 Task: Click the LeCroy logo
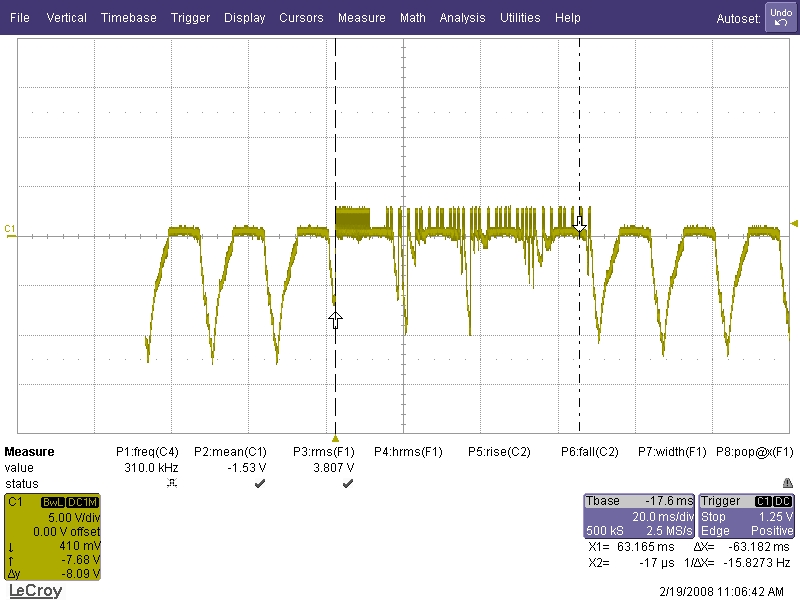(x=35, y=591)
